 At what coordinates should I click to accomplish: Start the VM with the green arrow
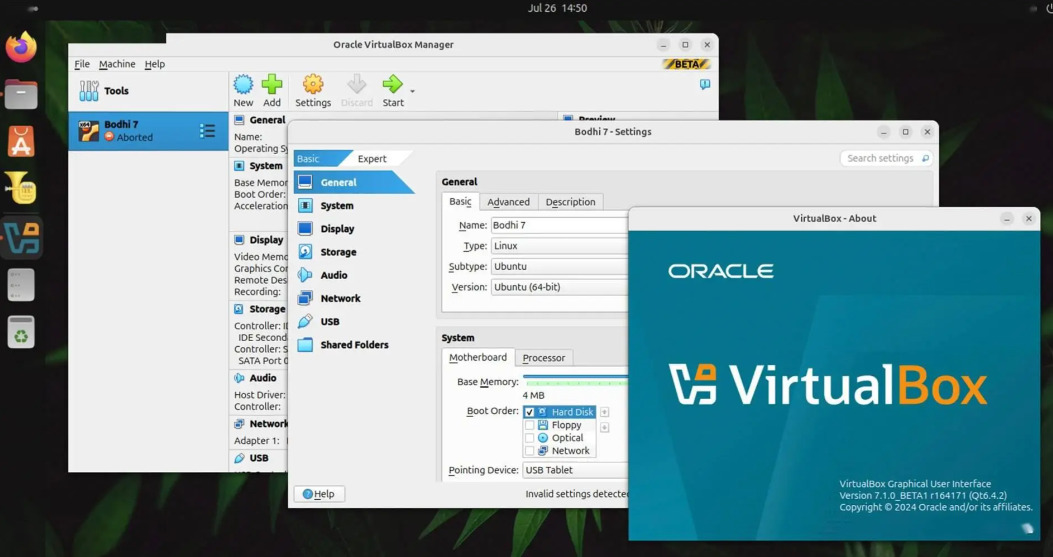[x=392, y=89]
